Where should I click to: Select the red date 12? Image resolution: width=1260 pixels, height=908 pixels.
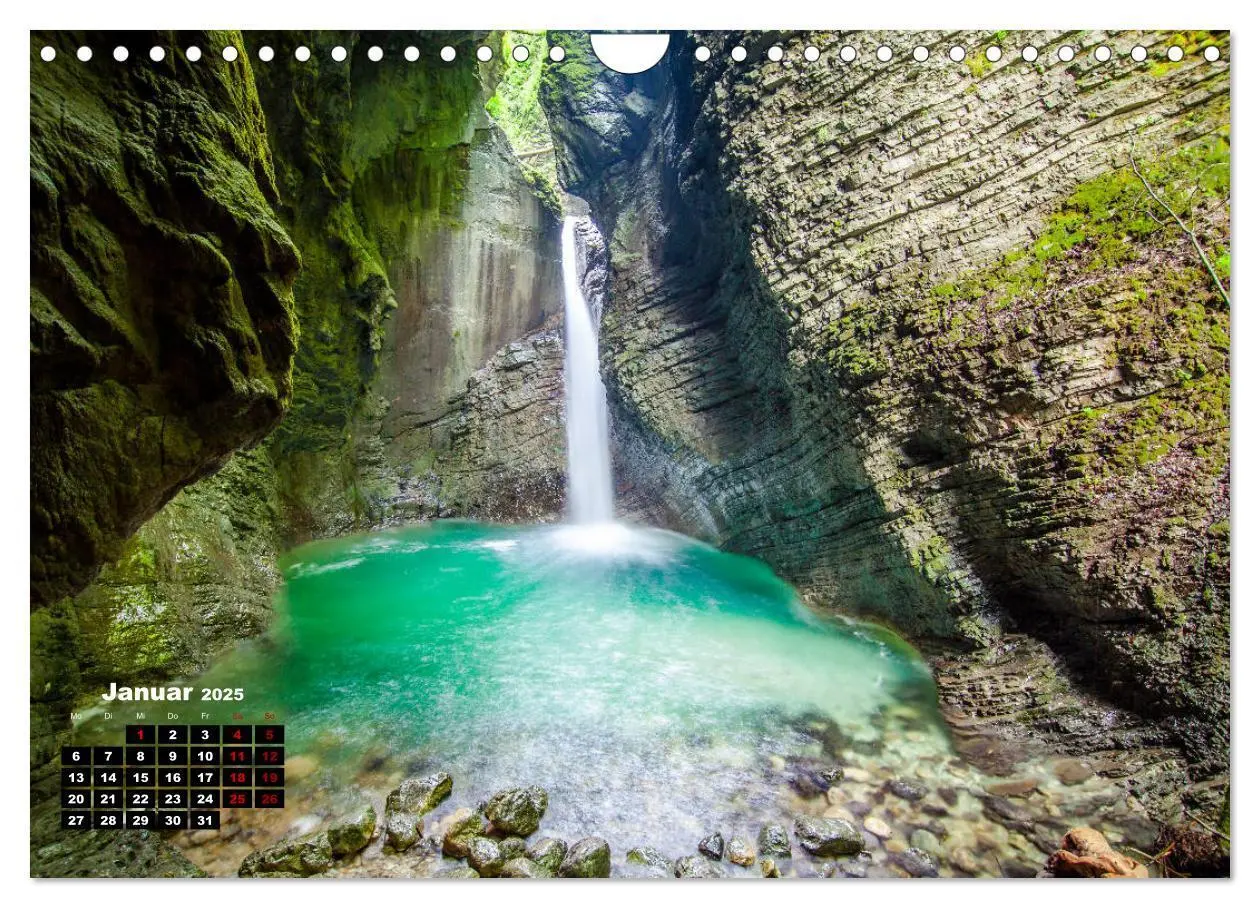269,756
